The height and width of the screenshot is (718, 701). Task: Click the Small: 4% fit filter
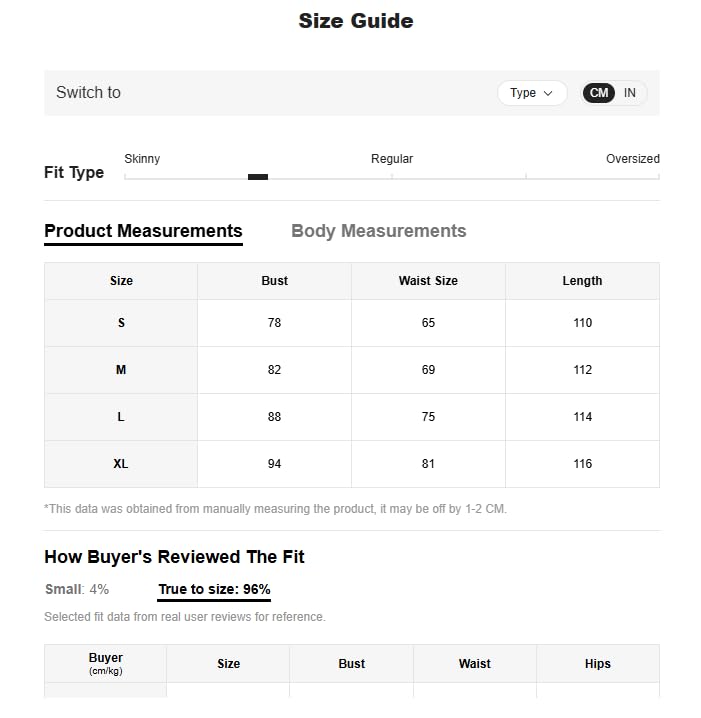click(77, 589)
